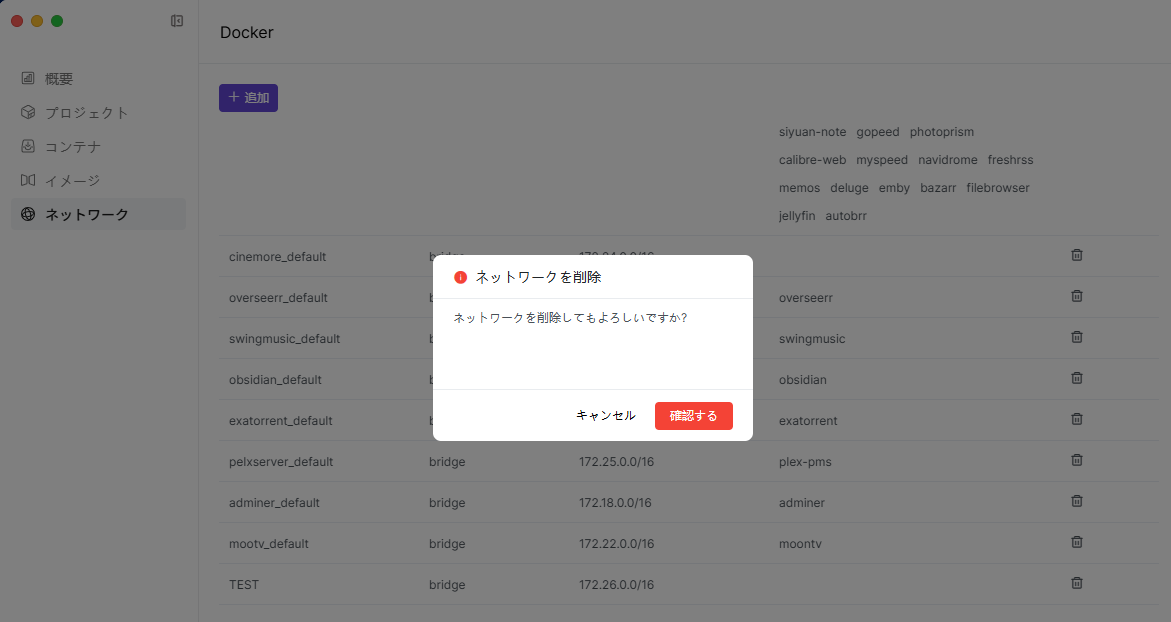Screen dimensions: 1171x622
Task: Click trash icon for overseerr_default row
Action: (1077, 296)
